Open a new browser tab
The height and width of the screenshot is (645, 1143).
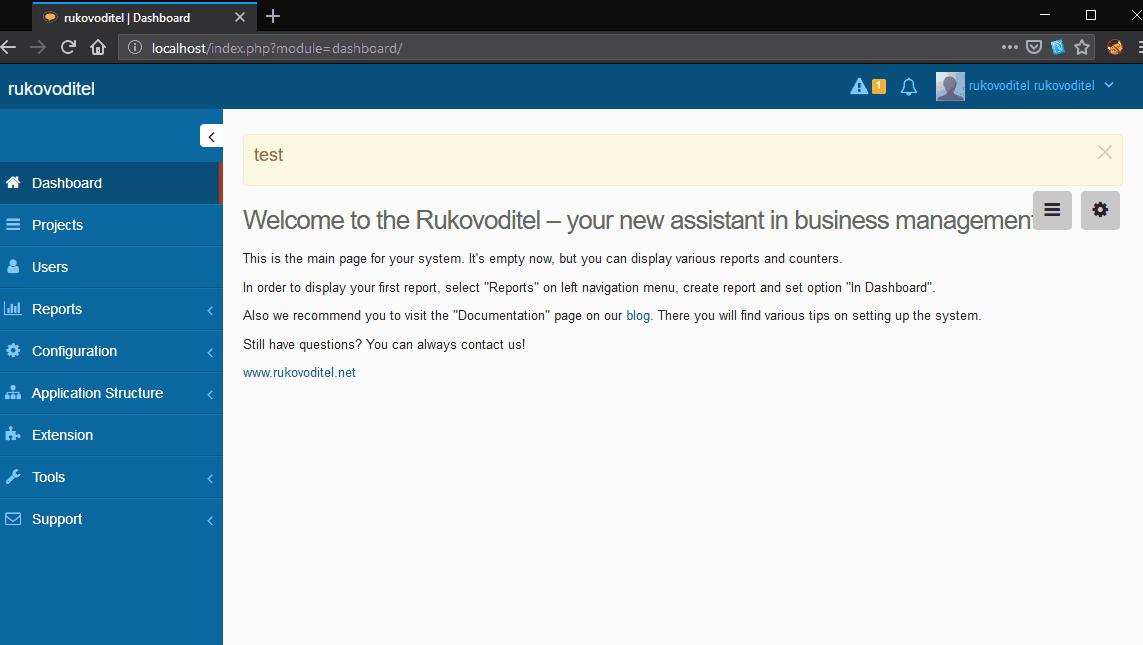click(x=273, y=16)
